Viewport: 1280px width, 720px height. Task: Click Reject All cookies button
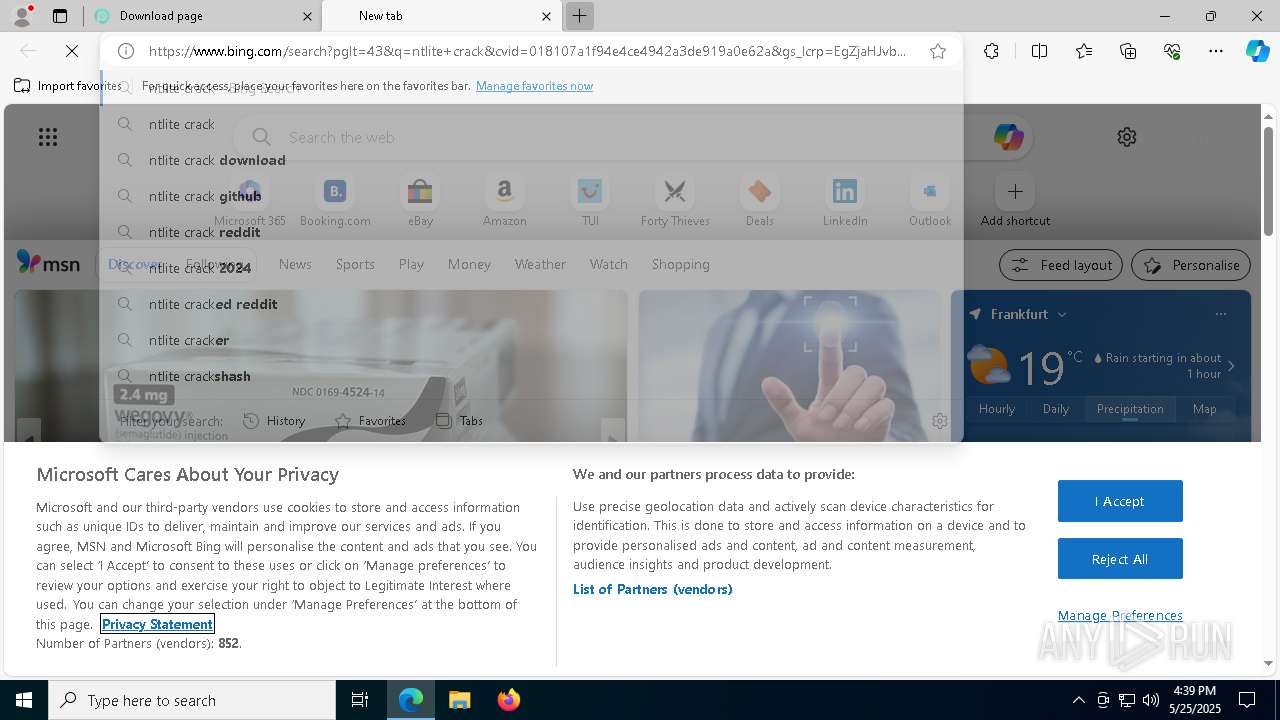[1120, 559]
